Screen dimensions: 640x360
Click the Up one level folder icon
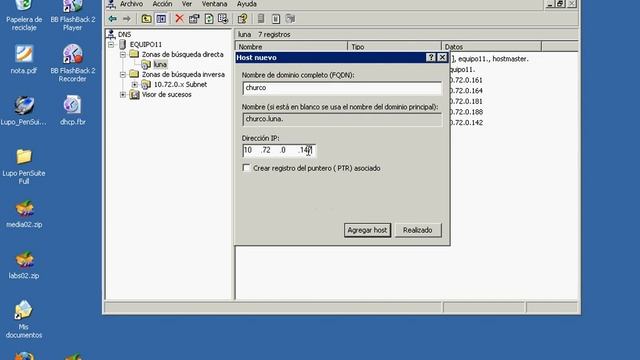[146, 19]
